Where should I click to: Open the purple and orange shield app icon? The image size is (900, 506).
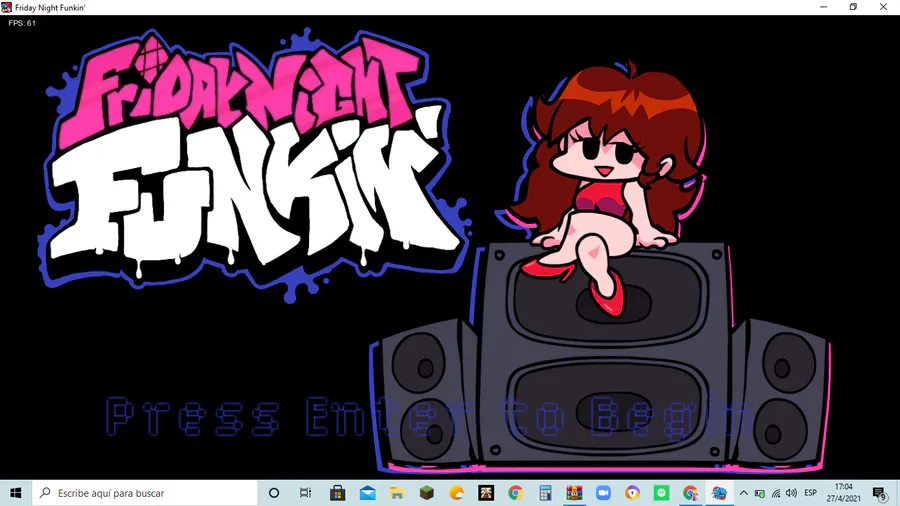click(x=633, y=493)
